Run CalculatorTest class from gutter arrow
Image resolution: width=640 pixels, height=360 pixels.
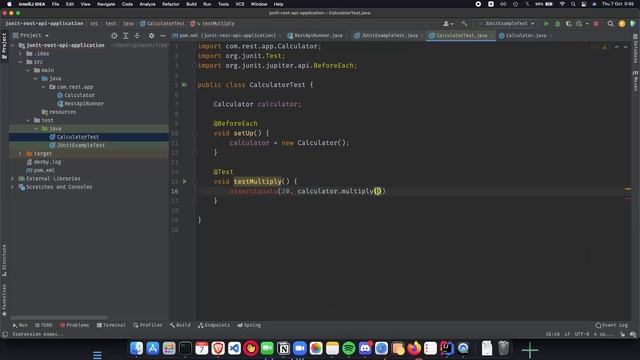click(184, 84)
